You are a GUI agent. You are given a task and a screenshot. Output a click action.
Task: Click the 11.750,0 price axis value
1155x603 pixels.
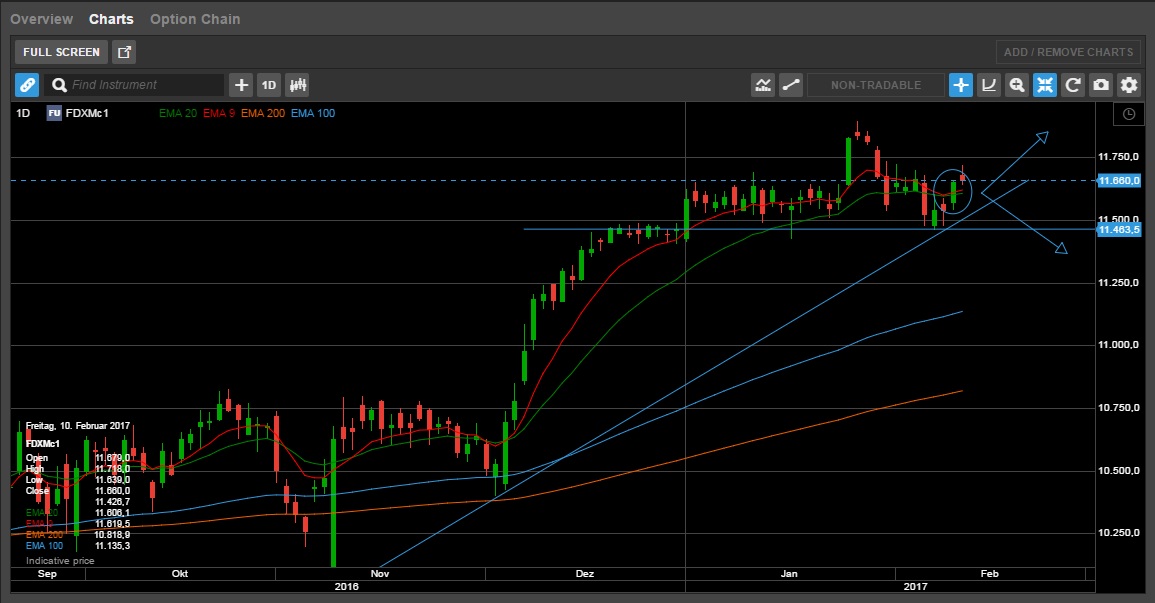tap(1118, 157)
